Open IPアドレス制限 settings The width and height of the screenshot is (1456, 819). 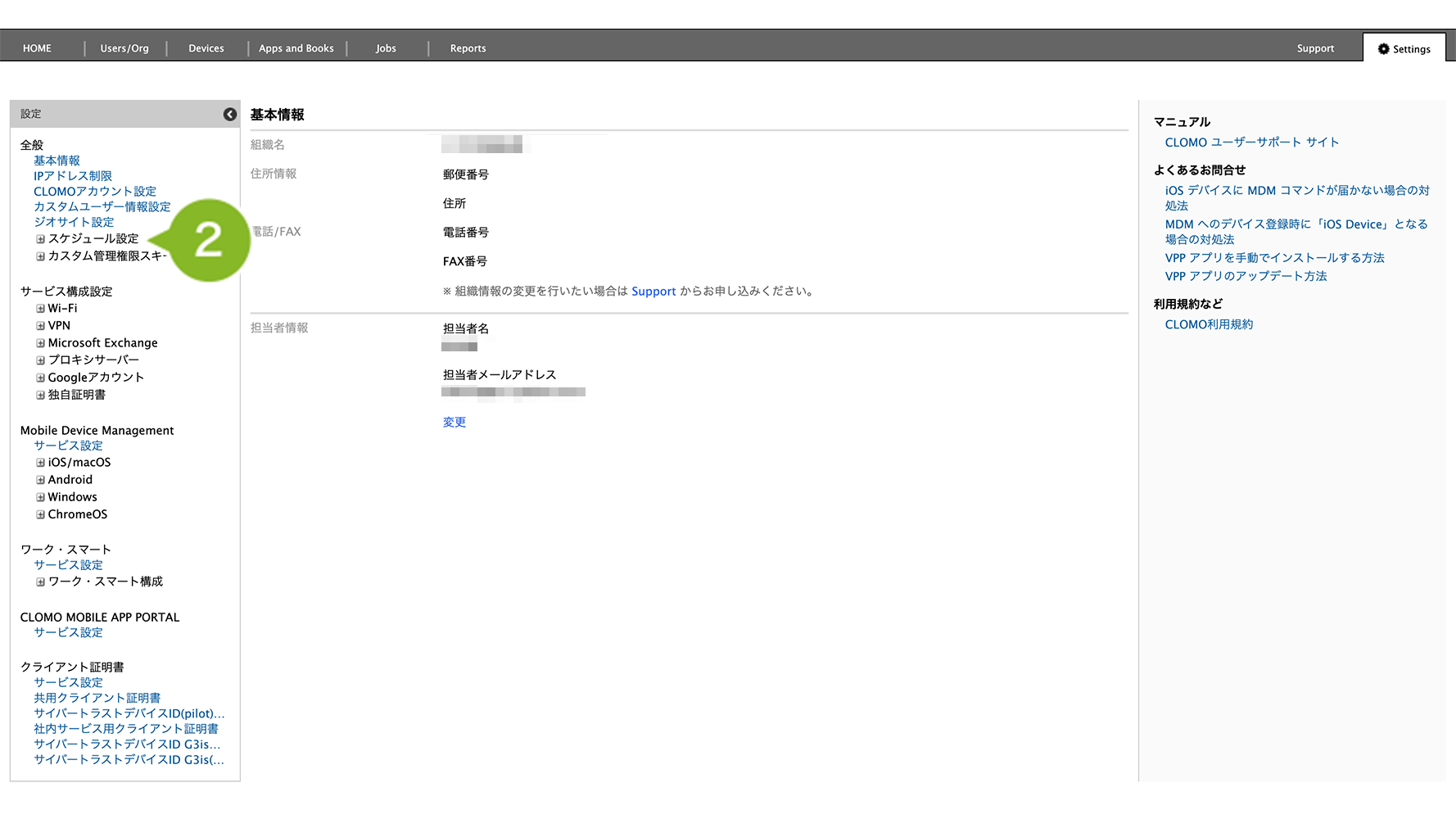(72, 176)
